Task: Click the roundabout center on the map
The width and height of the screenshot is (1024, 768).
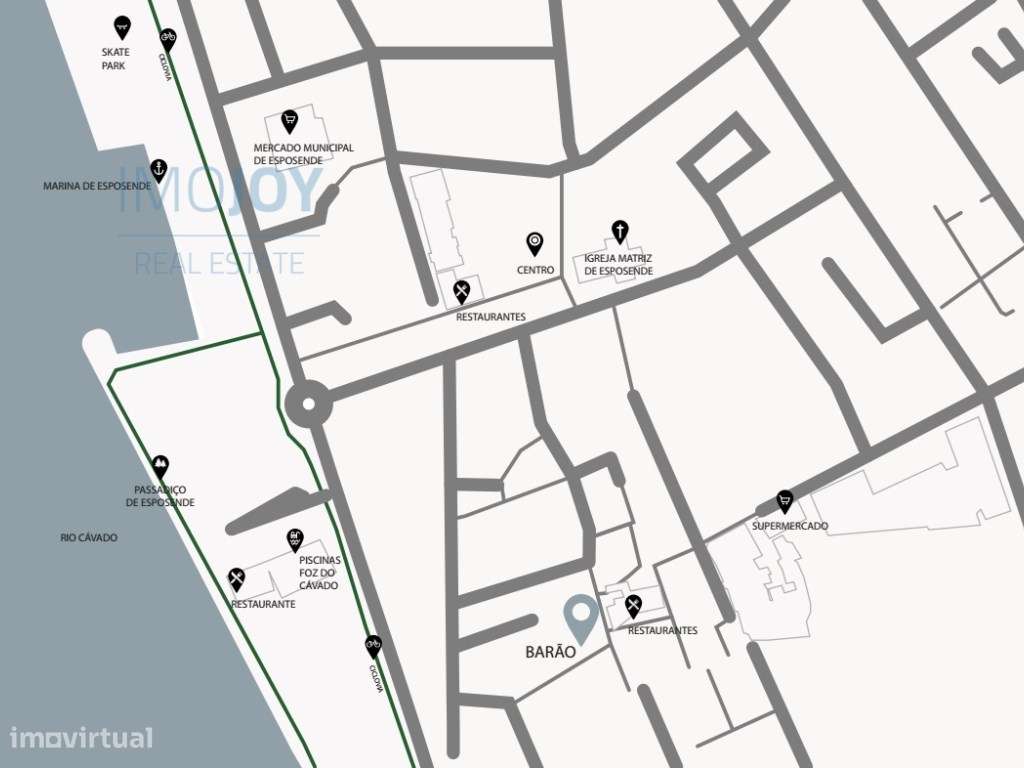Action: (x=309, y=404)
